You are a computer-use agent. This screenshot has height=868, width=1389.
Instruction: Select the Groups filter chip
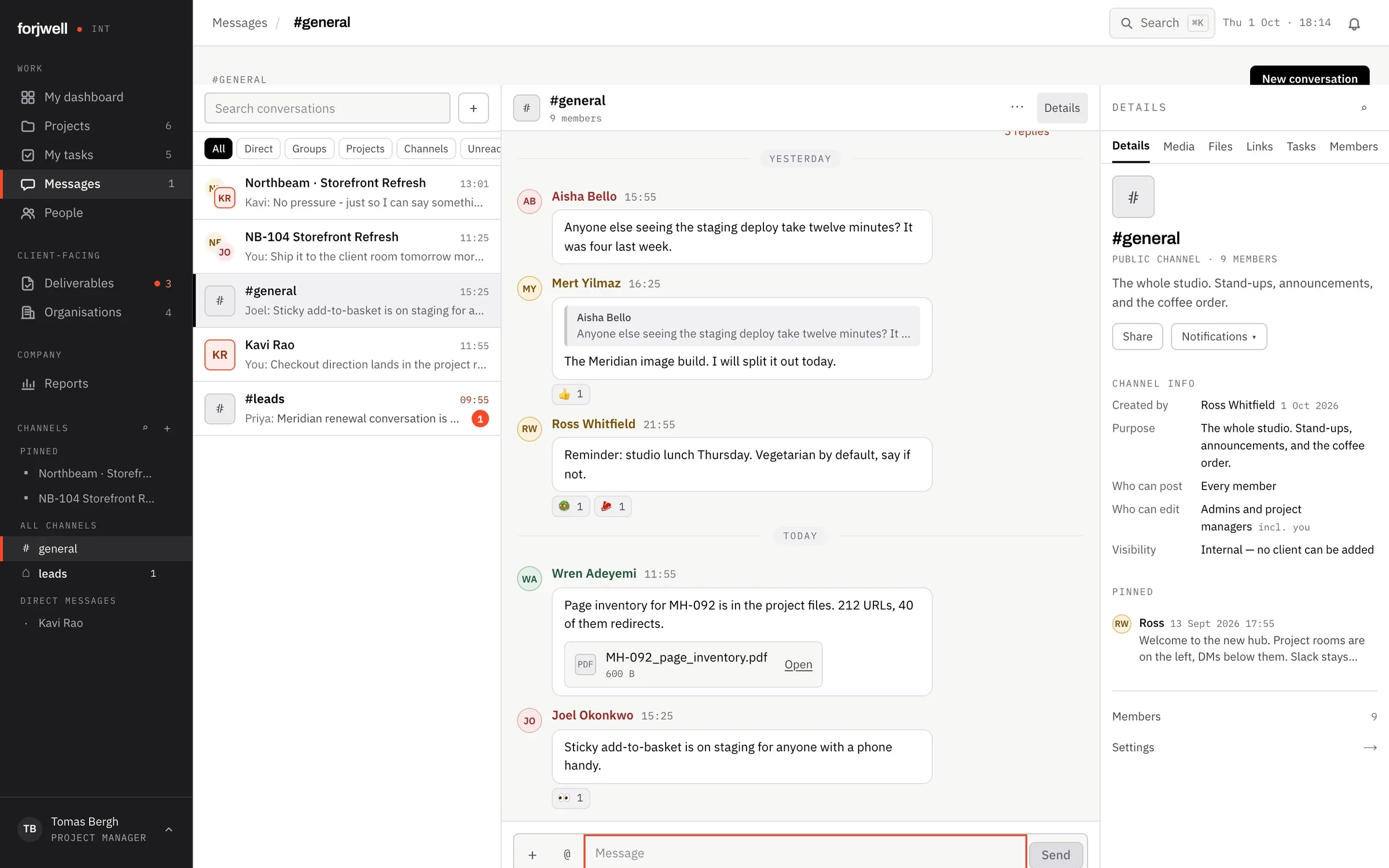(309, 149)
